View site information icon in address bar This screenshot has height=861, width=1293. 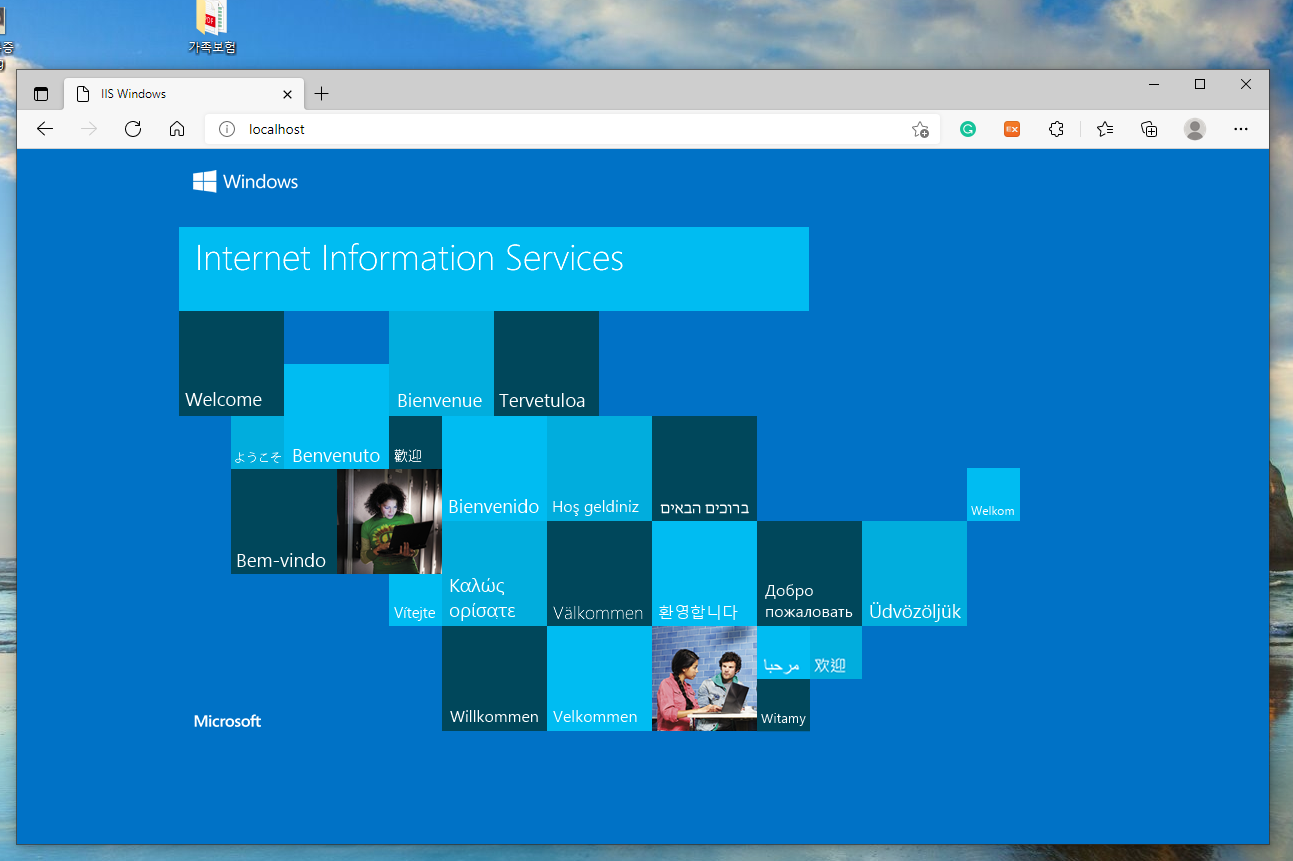click(227, 129)
